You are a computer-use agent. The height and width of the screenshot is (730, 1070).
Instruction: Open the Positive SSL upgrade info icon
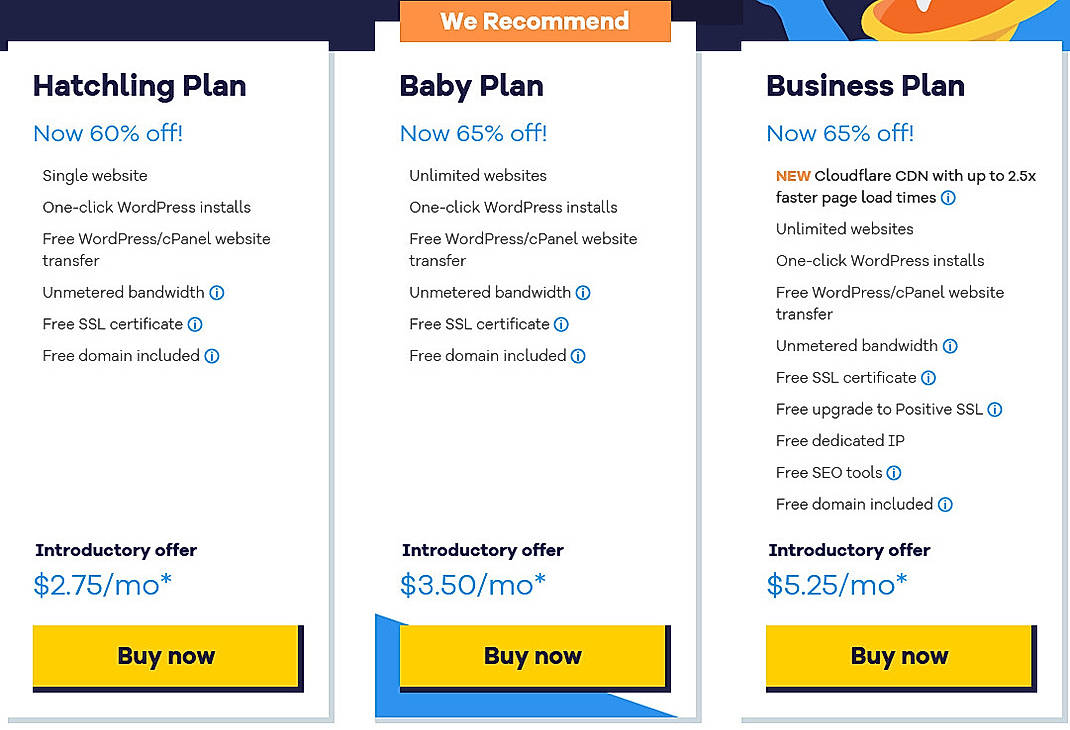pos(995,409)
